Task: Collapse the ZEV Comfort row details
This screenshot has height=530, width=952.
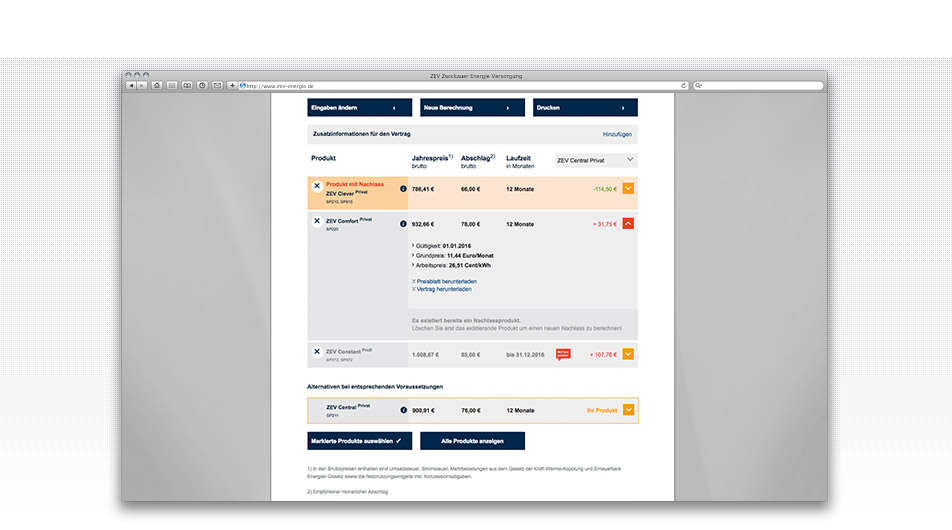Action: click(x=628, y=224)
